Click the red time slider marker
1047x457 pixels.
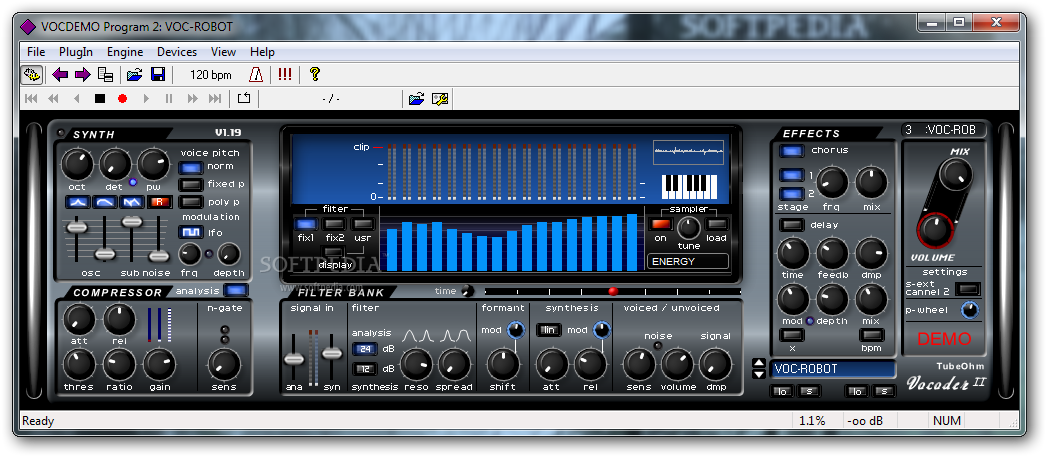(x=613, y=291)
